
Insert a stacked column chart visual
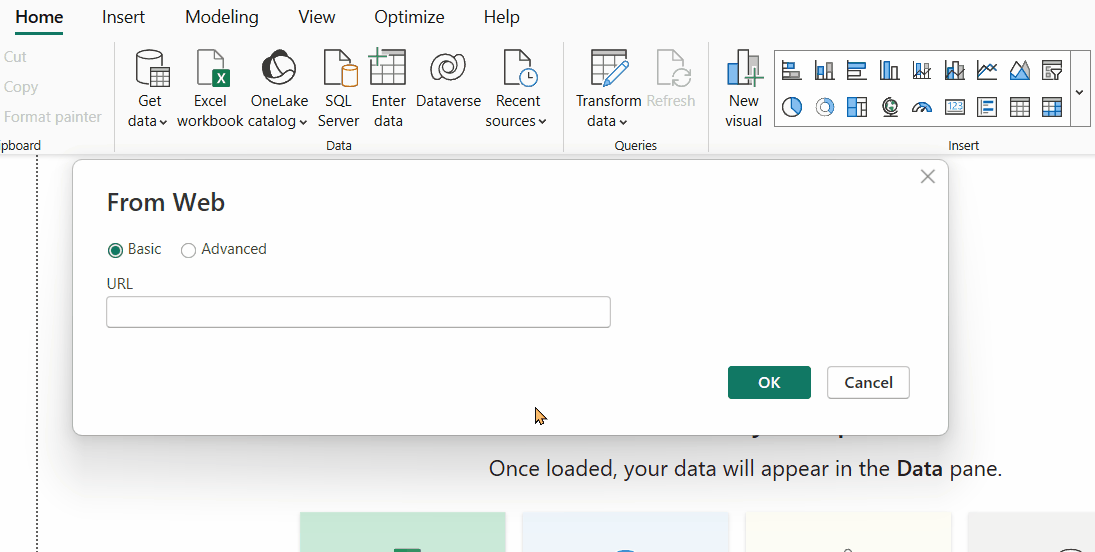pos(825,70)
